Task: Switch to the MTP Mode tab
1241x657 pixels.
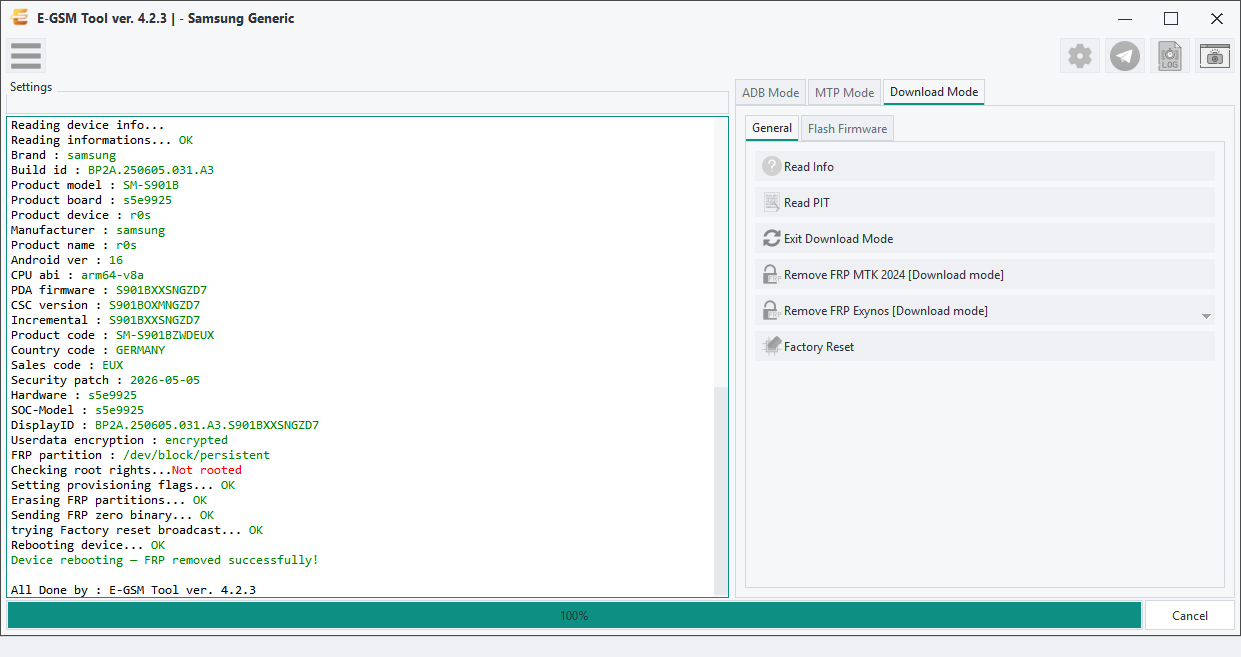Action: click(x=844, y=92)
